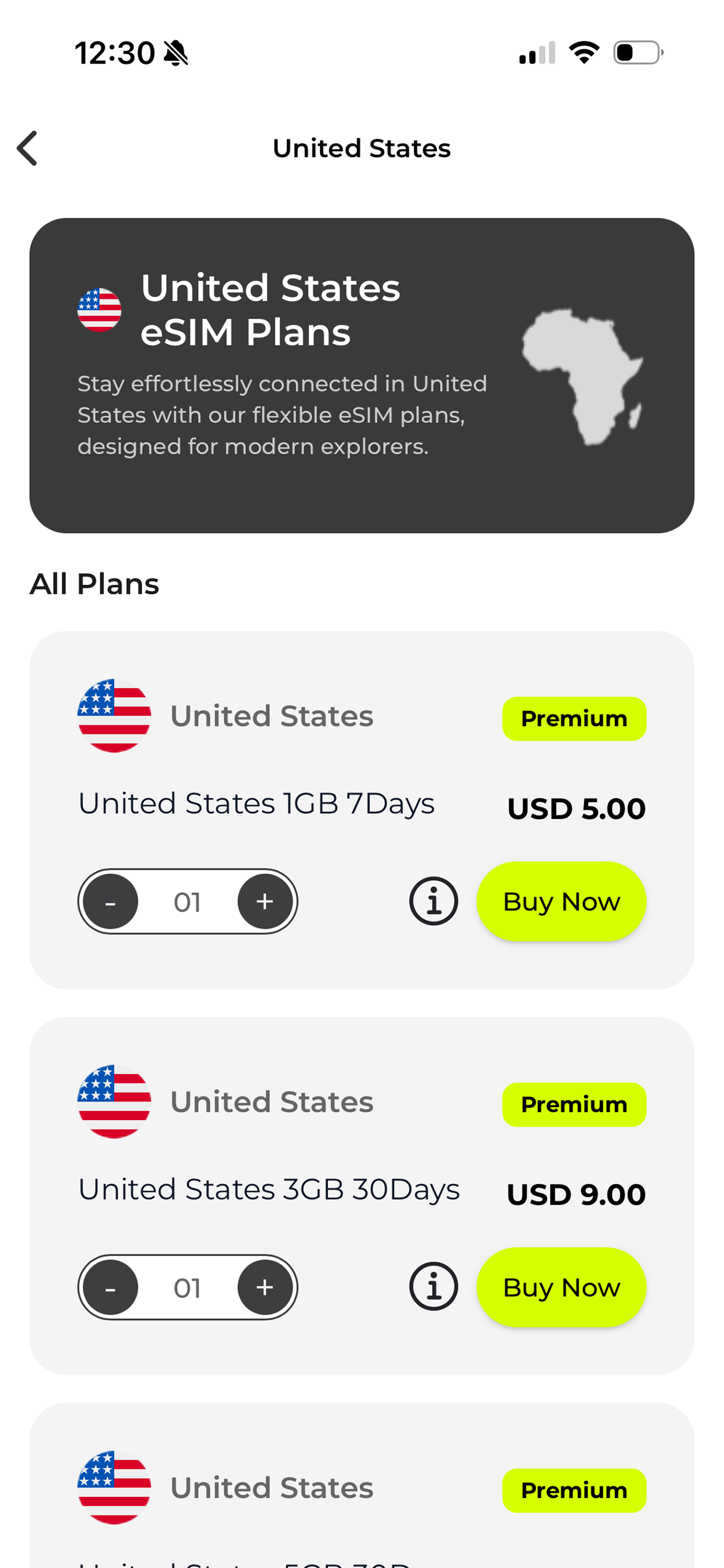Viewport: 724px width, 1568px height.
Task: Increase quantity for 3GB 30Days plan
Action: click(265, 1287)
